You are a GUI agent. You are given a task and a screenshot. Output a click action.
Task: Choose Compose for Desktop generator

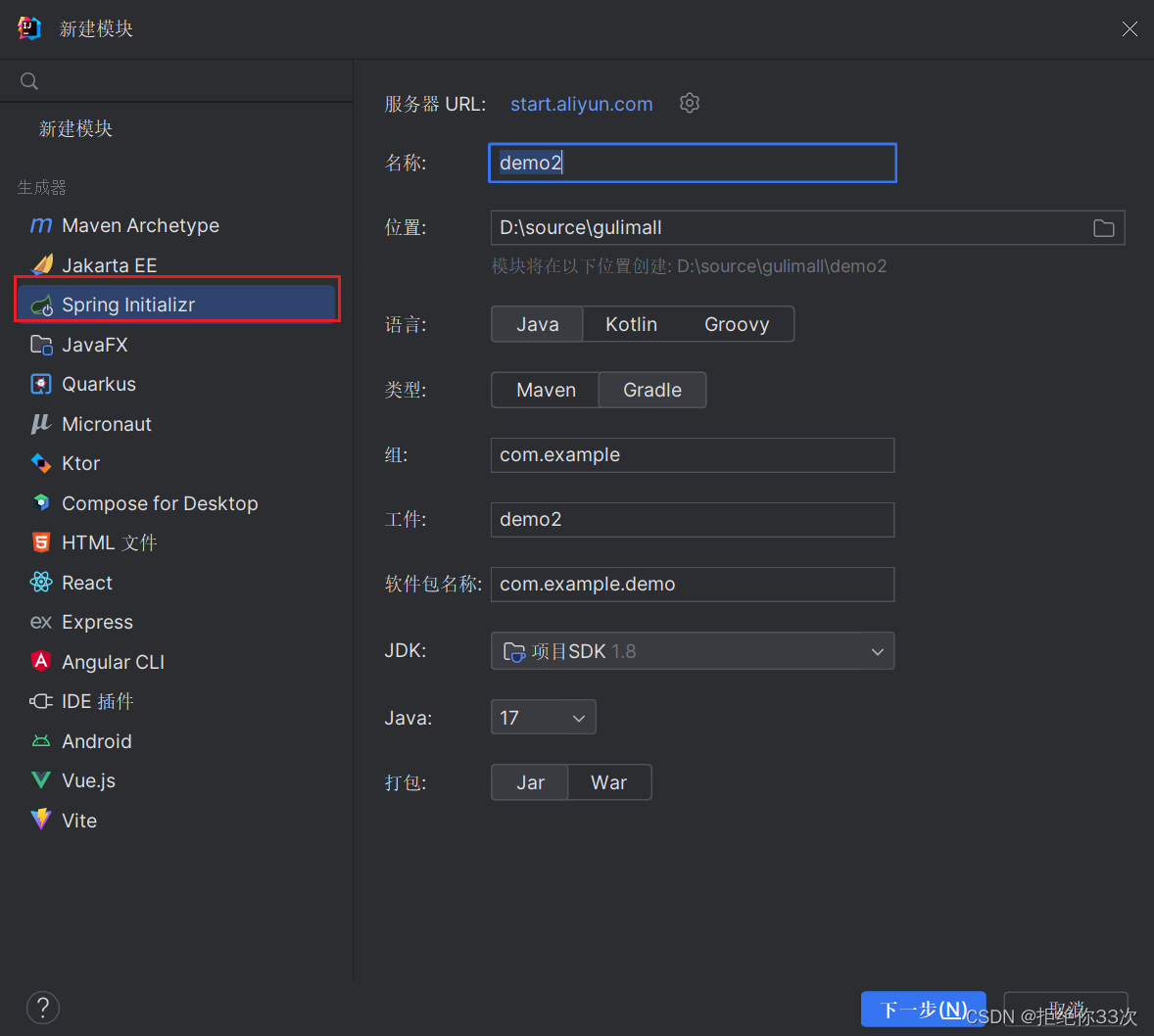[176, 503]
